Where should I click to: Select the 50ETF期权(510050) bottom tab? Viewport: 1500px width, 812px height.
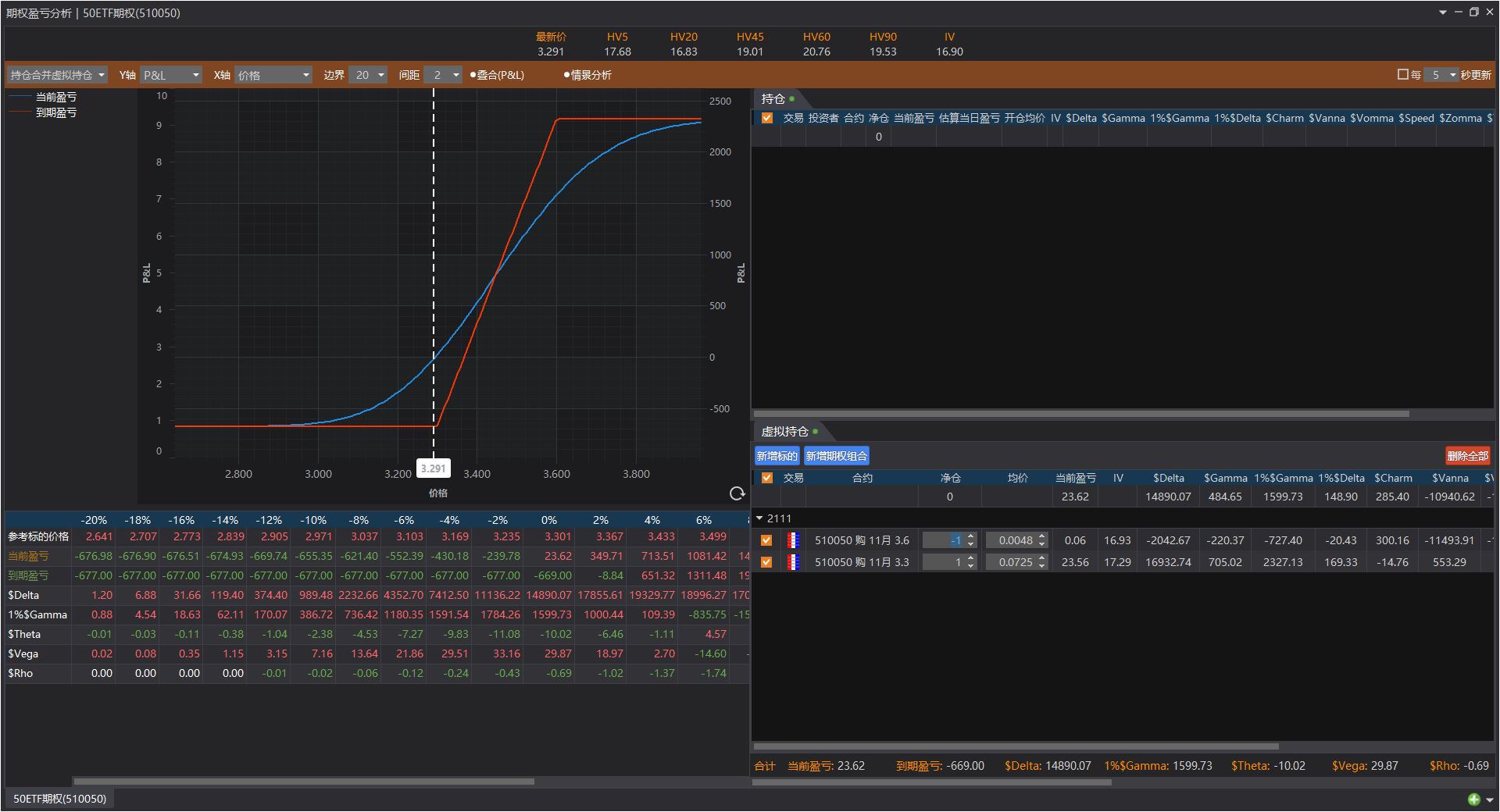[59, 799]
